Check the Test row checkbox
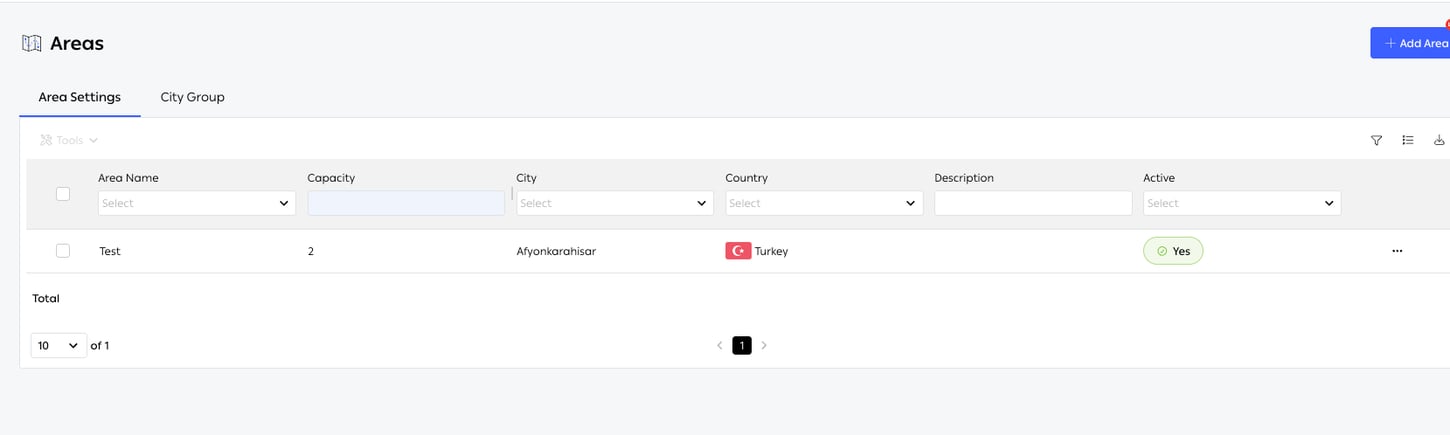This screenshot has width=1450, height=435. pyautogui.click(x=63, y=251)
